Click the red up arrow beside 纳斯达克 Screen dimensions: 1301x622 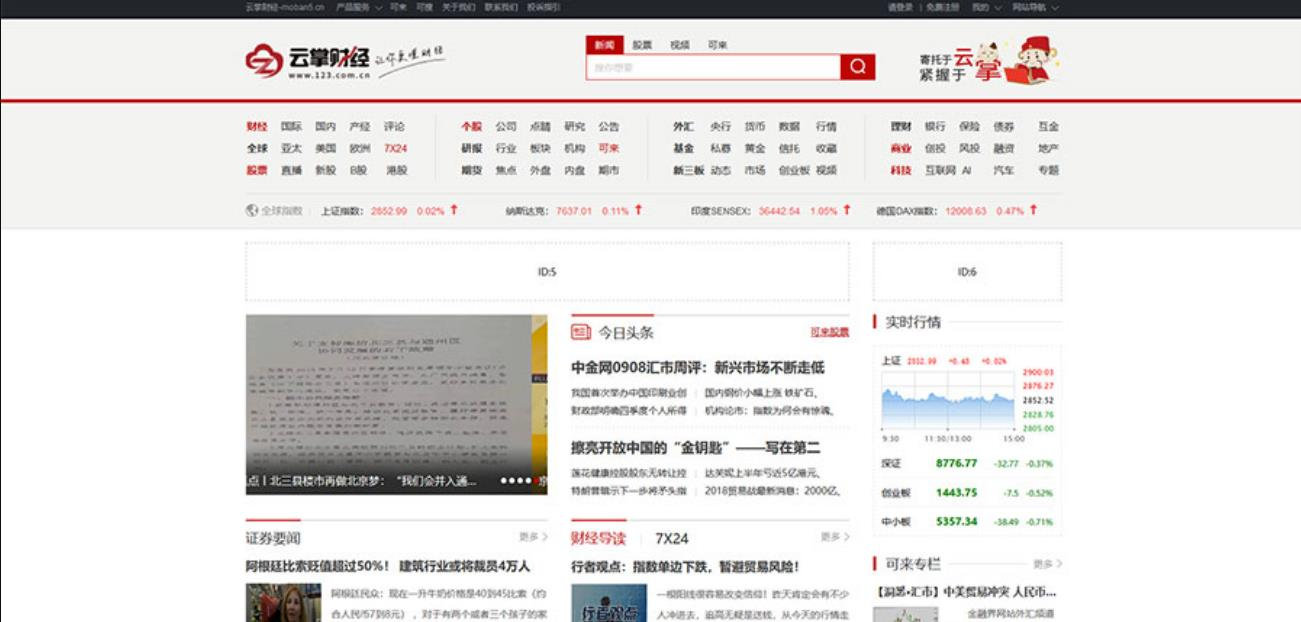click(638, 210)
